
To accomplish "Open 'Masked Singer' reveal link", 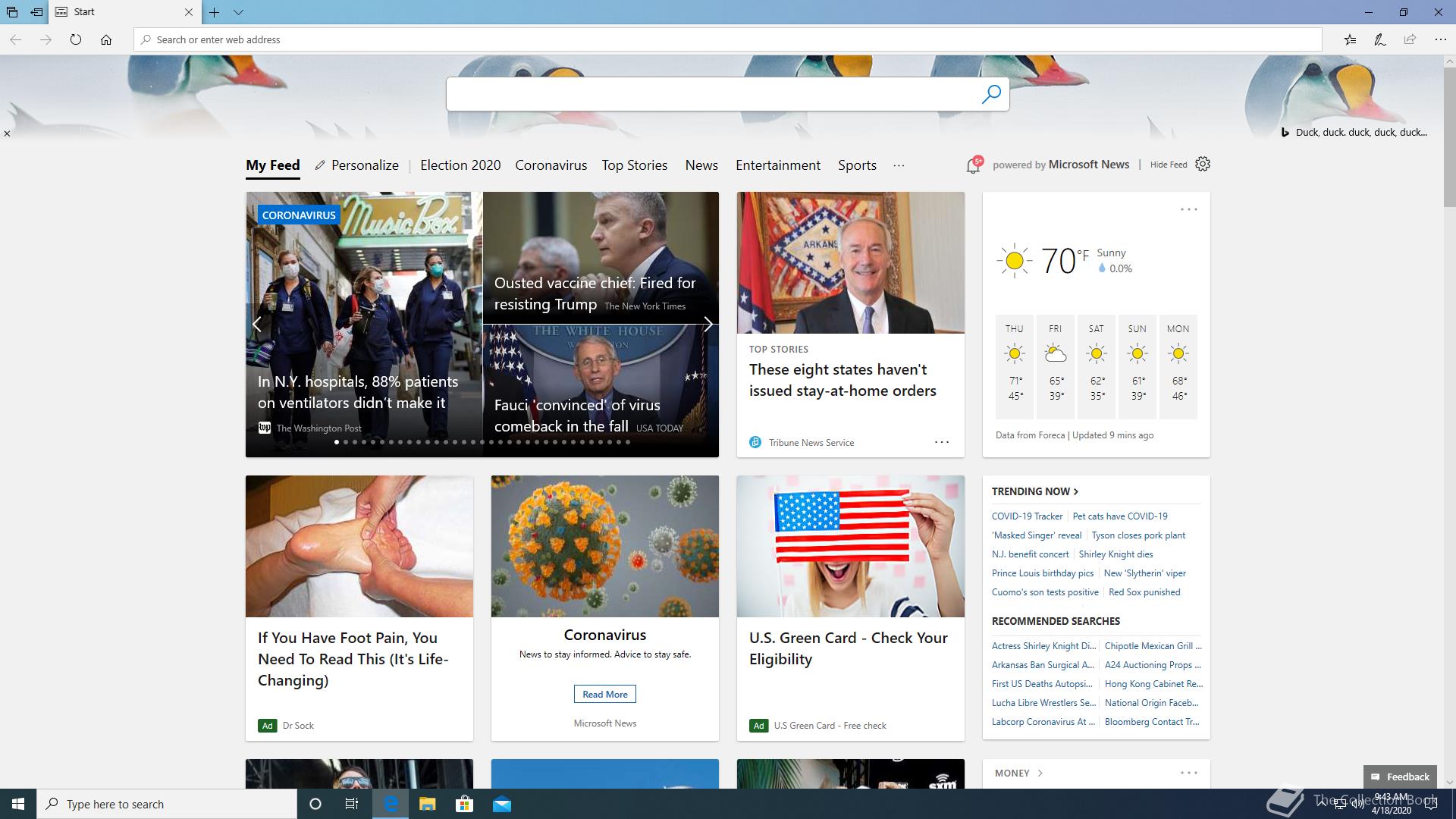I will tap(1037, 535).
